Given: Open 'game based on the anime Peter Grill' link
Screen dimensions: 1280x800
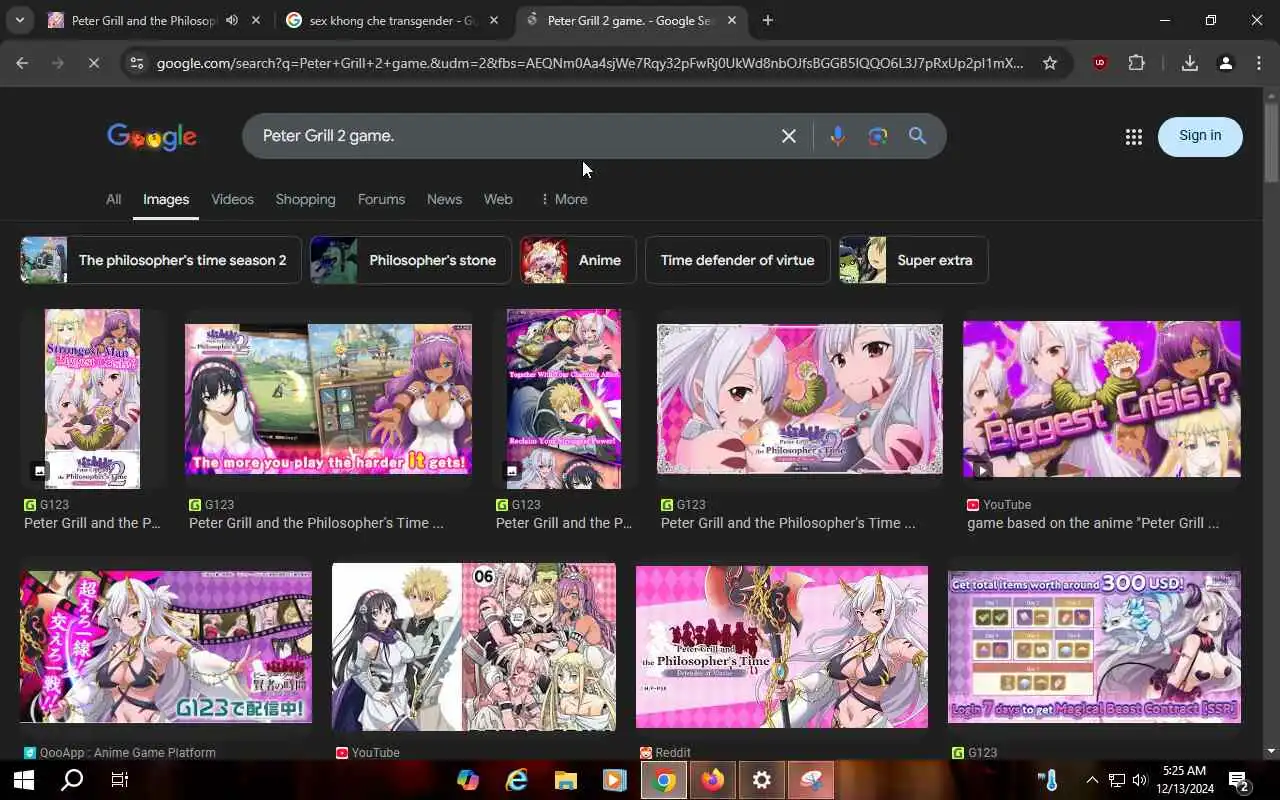Looking at the screenshot, I should click(x=1093, y=523).
